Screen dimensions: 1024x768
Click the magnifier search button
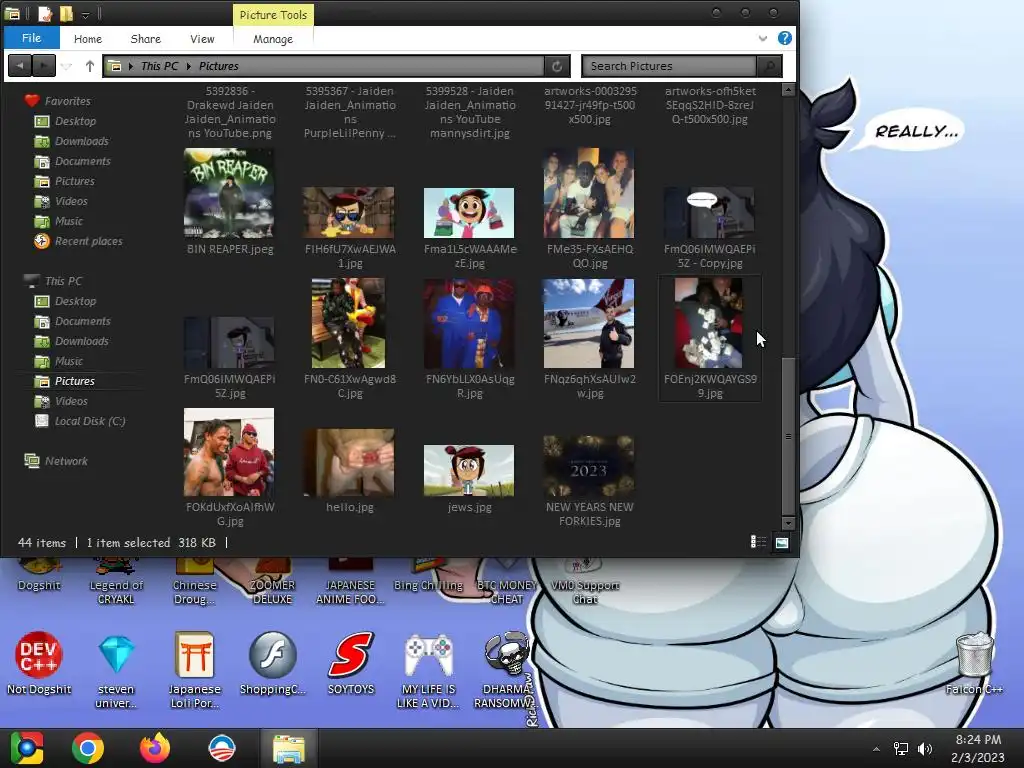769,66
